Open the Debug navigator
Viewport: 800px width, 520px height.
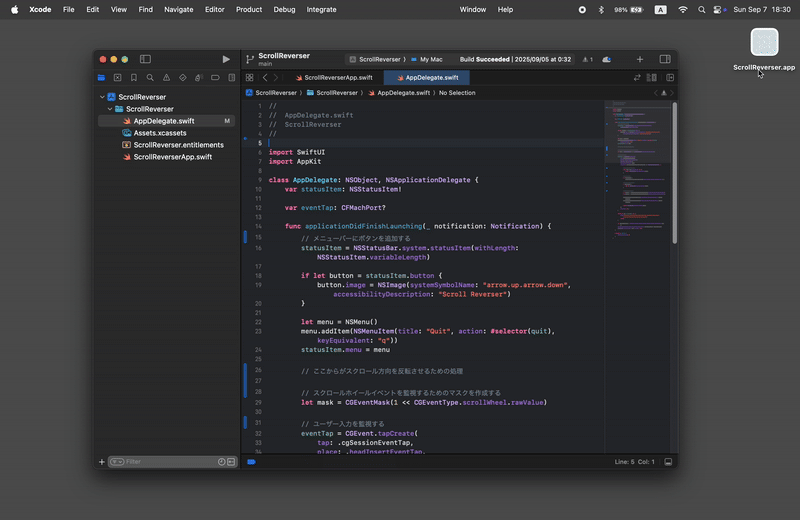pyautogui.click(x=199, y=78)
